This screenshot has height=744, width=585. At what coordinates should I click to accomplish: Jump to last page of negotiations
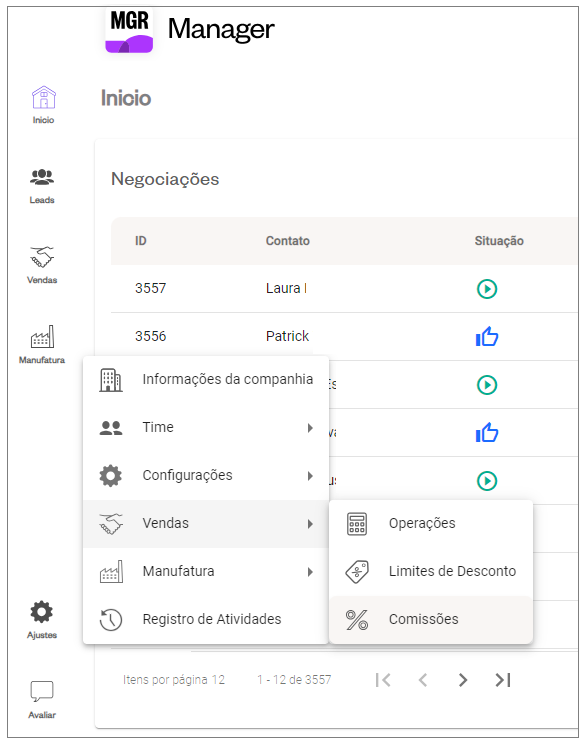point(503,680)
